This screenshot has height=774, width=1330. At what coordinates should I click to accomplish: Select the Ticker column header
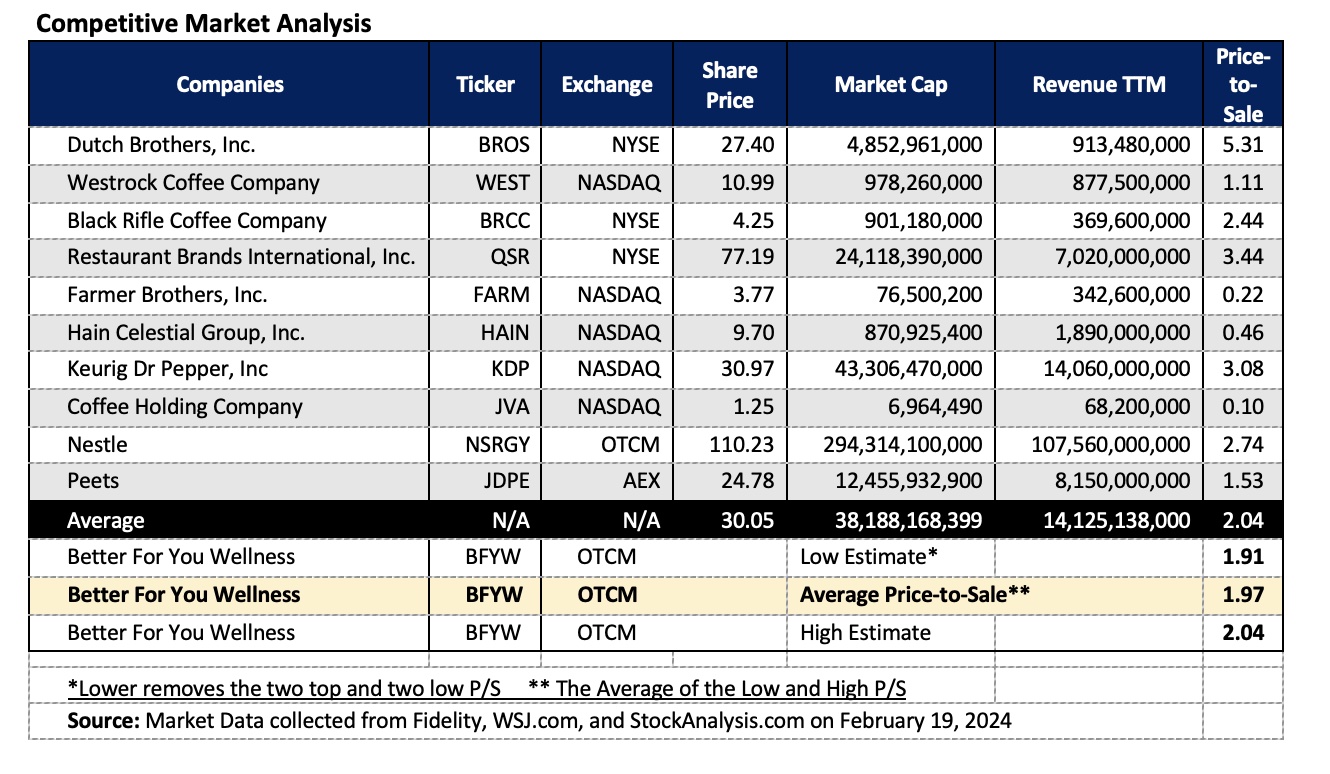tap(485, 84)
